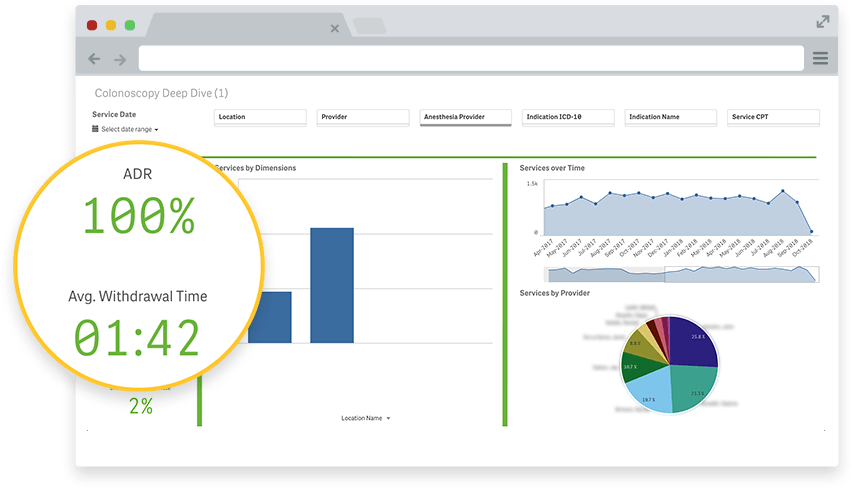
Task: Open the new tab button
Action: click(x=369, y=26)
